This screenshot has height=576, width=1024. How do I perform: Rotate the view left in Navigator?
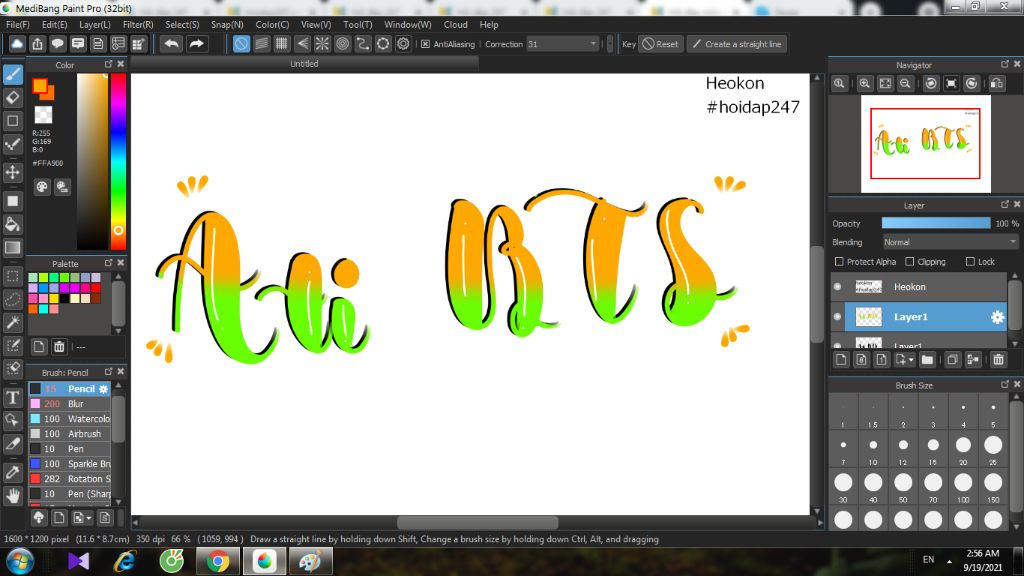[x=931, y=84]
